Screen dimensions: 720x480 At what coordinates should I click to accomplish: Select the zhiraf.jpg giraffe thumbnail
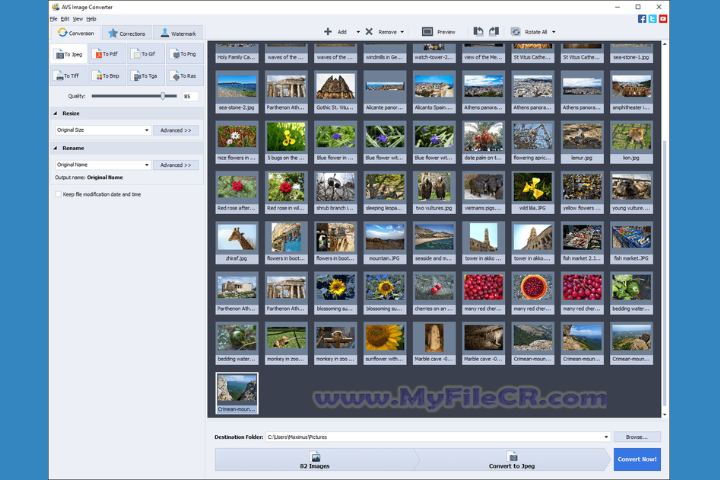[x=237, y=243]
